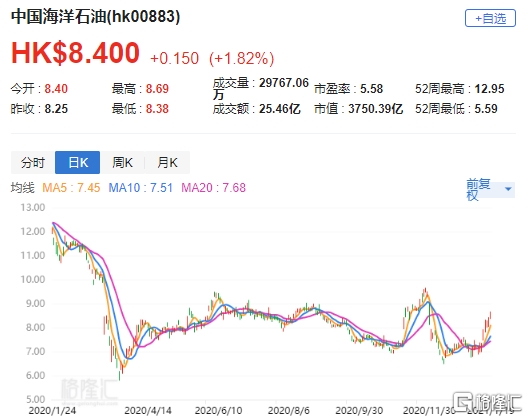This screenshot has width=528, height=419.
Task: Click the HK$8.400 current price
Action: pos(75,53)
